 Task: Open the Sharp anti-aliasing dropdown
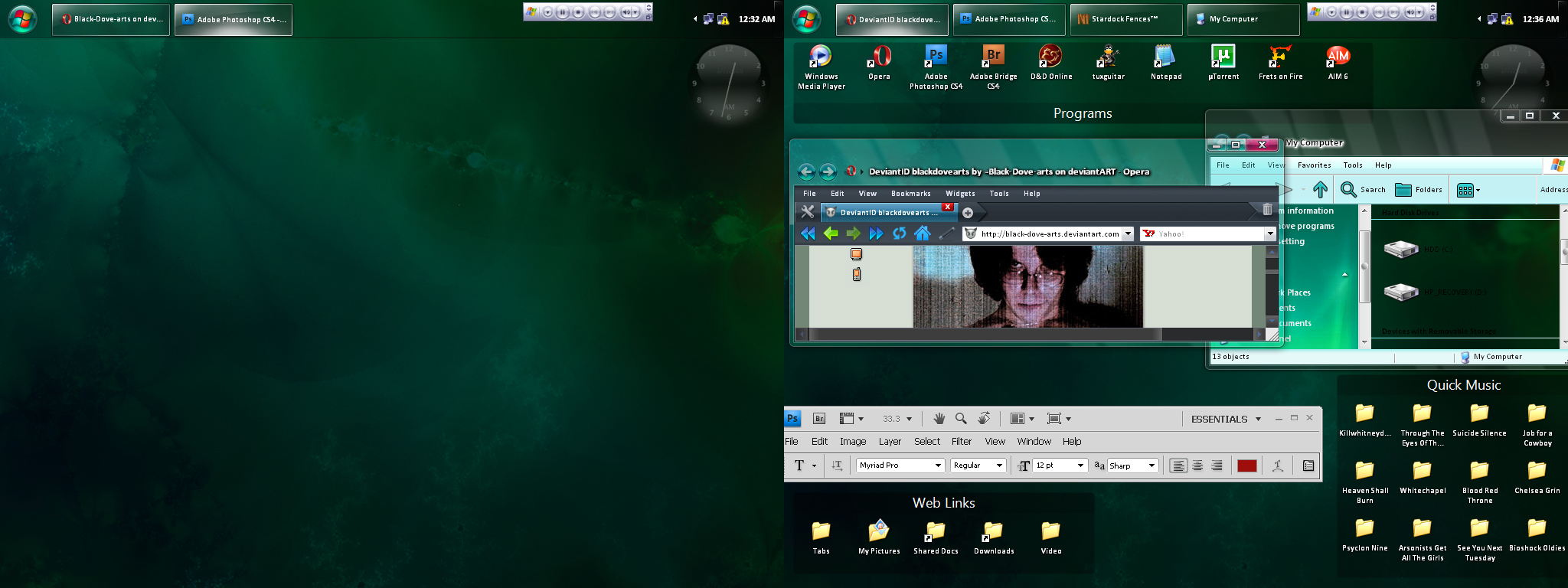point(1151,465)
